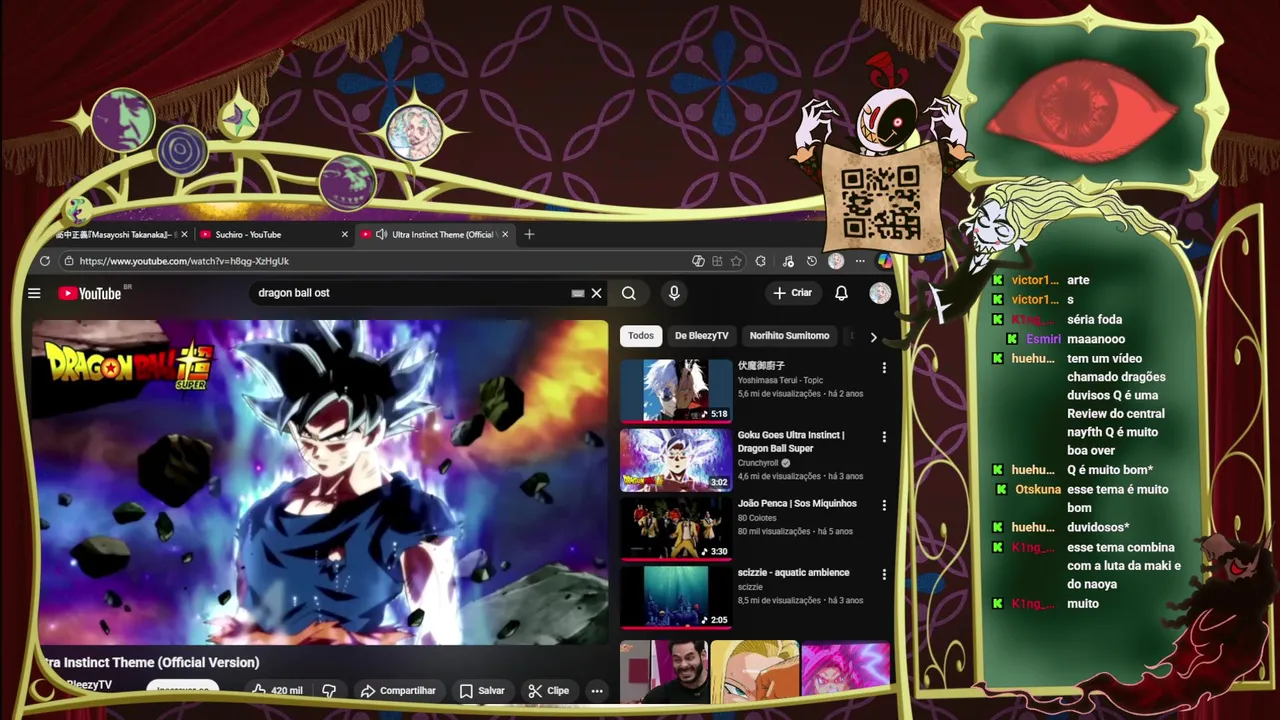
Task: Dislike the video with thumbs down
Action: 328,691
